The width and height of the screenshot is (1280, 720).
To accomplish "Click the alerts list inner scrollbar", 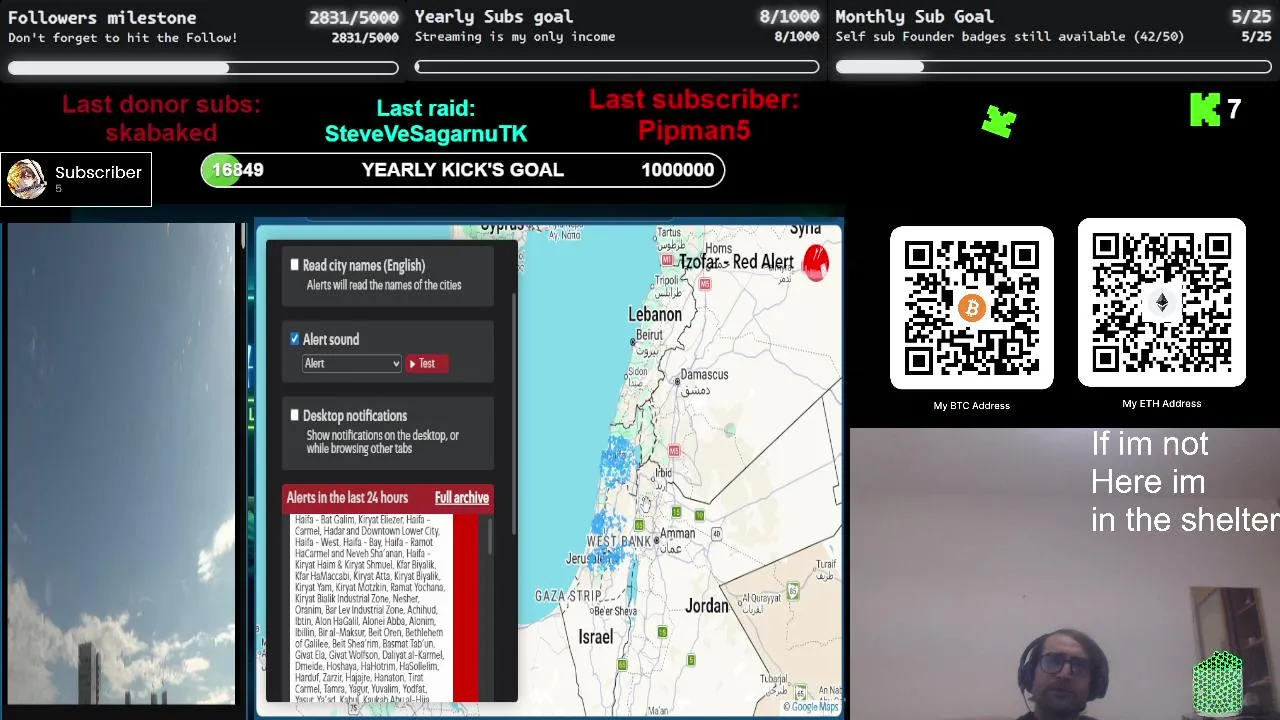I will point(490,537).
